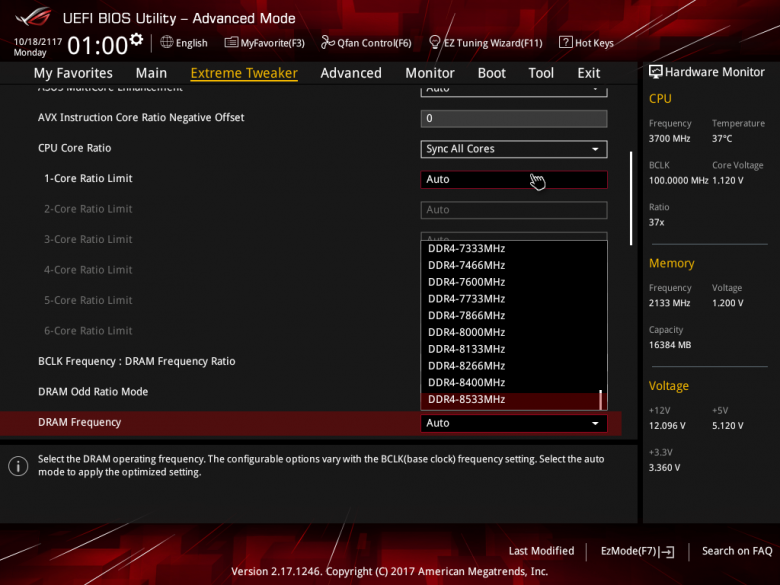Screen dimensions: 780x585
Task: Click the EzMode exit arrow icon
Action: [x=668, y=551]
